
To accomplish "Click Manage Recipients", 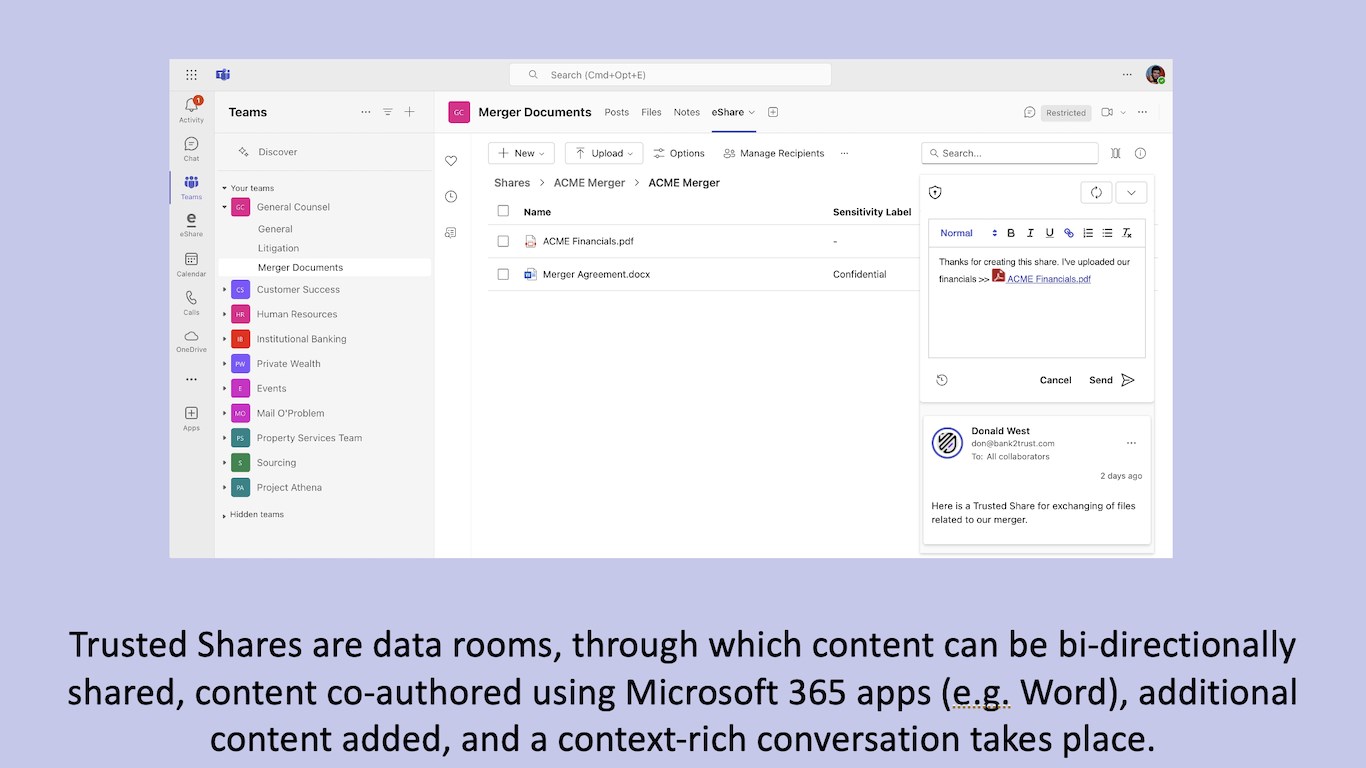I will point(774,153).
